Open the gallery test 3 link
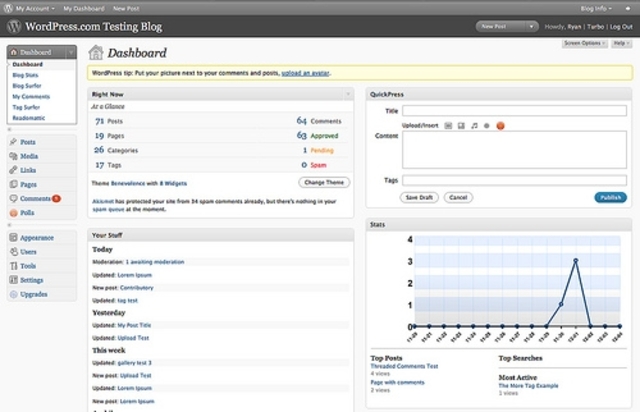 134,363
